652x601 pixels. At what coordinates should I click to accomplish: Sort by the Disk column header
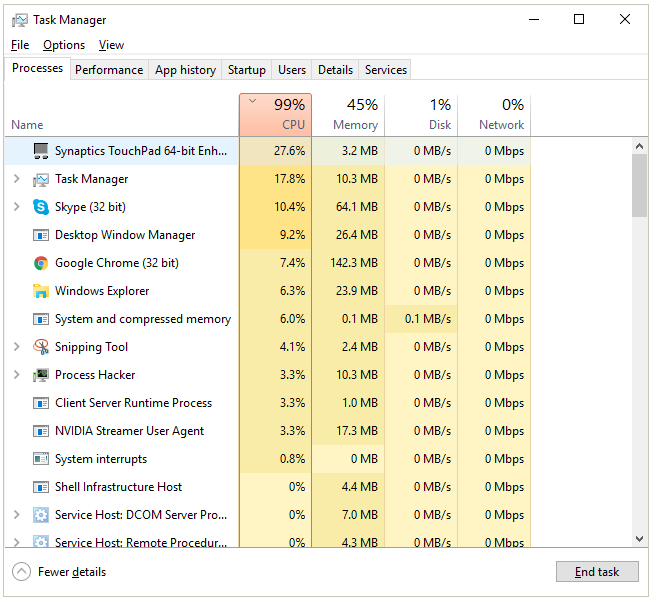[421, 115]
